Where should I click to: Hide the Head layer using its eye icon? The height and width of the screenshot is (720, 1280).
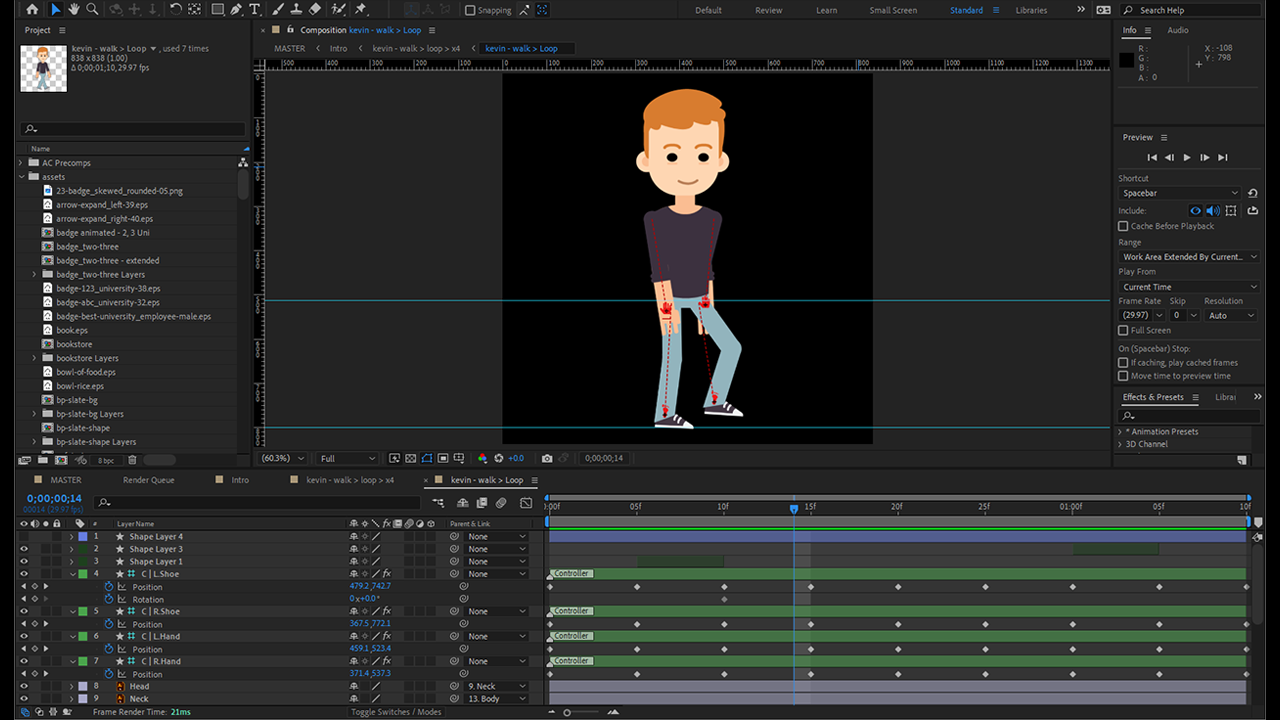pyautogui.click(x=24, y=686)
